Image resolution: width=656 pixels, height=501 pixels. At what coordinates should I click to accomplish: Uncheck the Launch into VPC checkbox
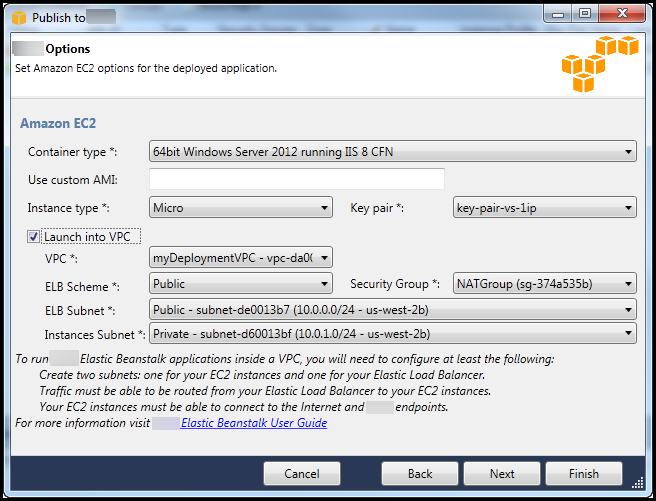(34, 237)
